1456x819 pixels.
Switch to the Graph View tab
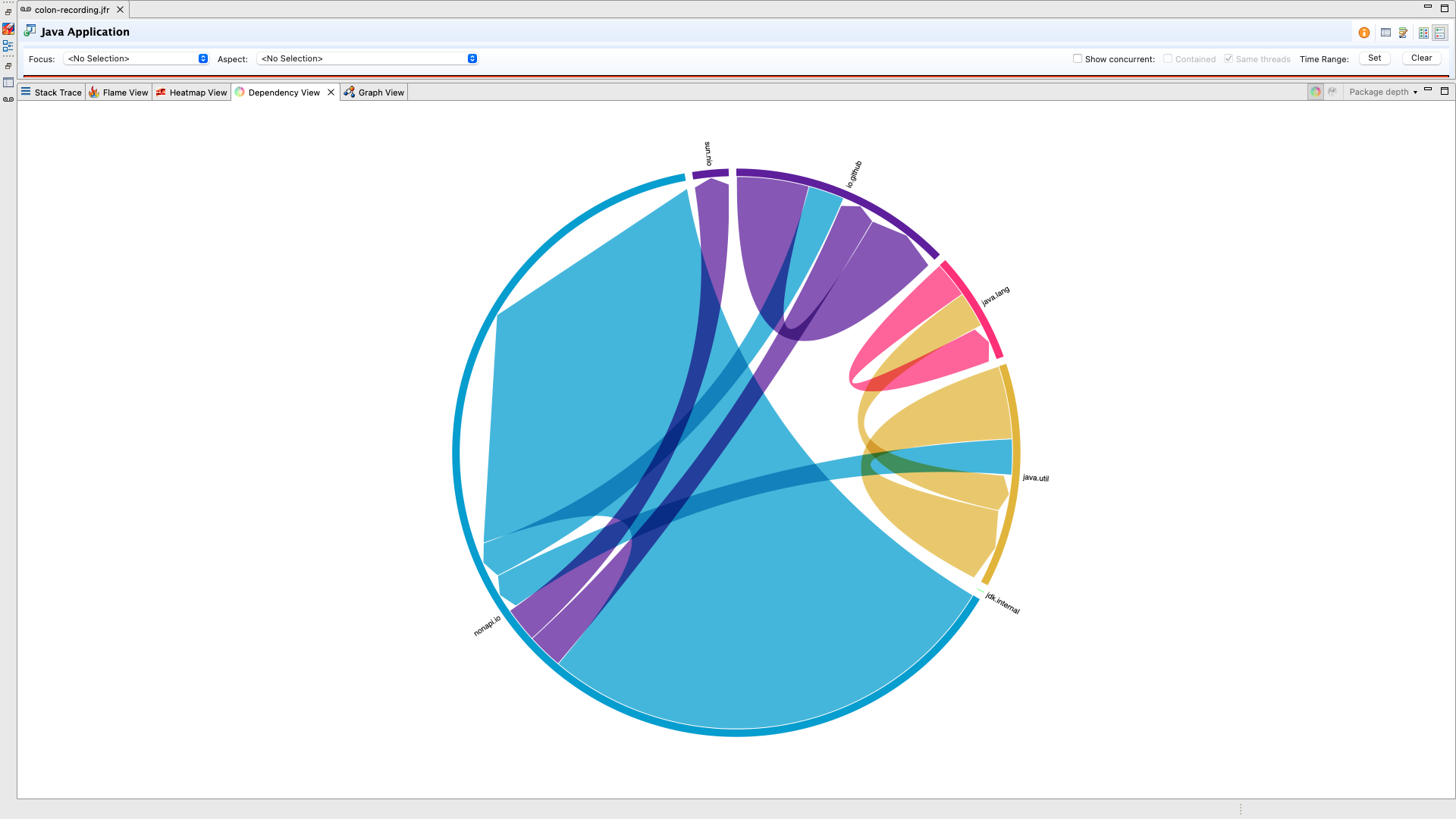(x=375, y=93)
